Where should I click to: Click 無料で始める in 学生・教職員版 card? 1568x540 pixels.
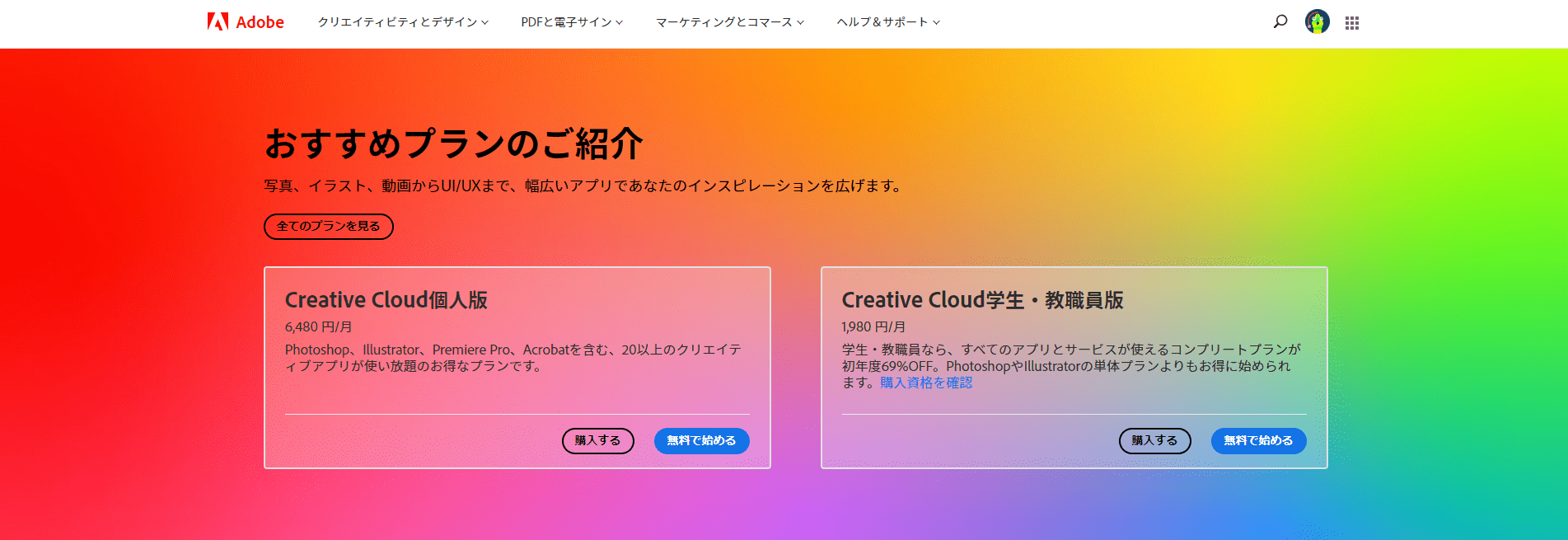coord(1259,441)
